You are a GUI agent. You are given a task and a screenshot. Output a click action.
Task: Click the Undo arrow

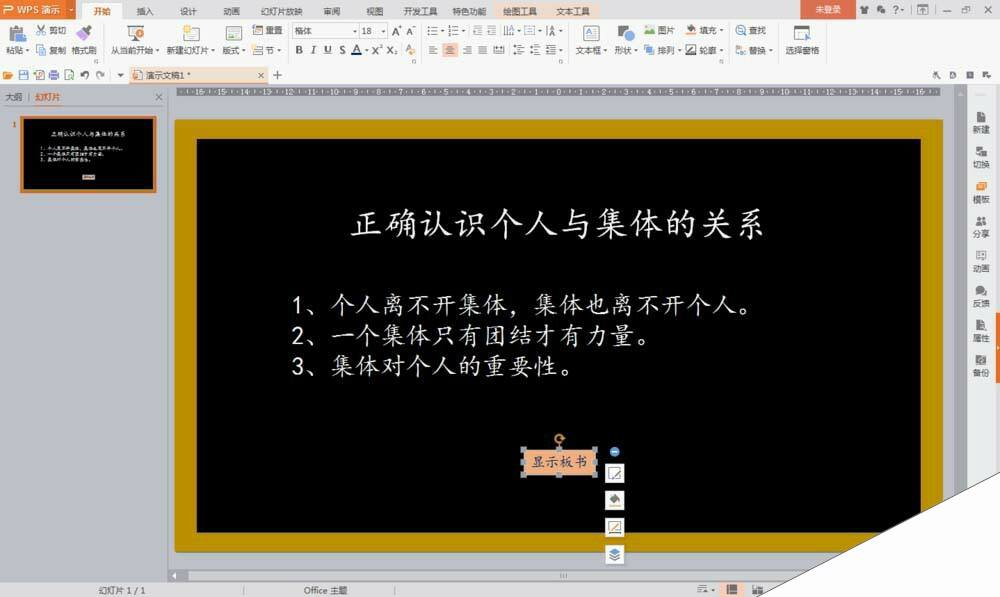(84, 75)
